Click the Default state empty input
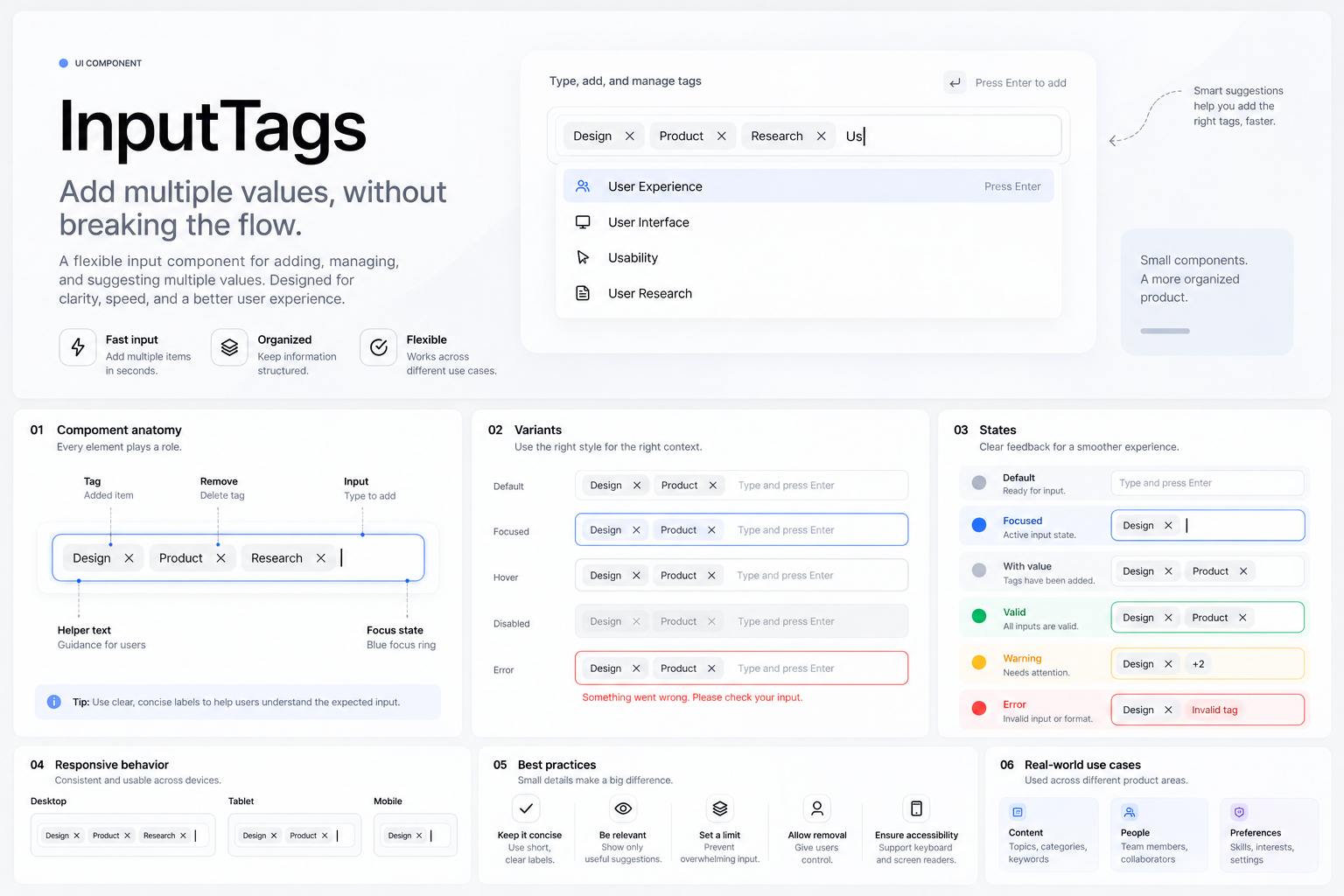The width and height of the screenshot is (1344, 896). point(1207,483)
